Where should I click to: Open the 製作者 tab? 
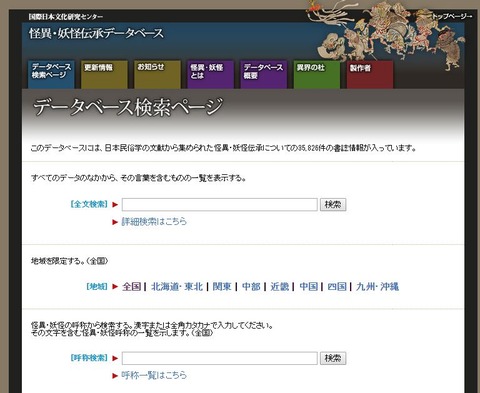coord(370,74)
